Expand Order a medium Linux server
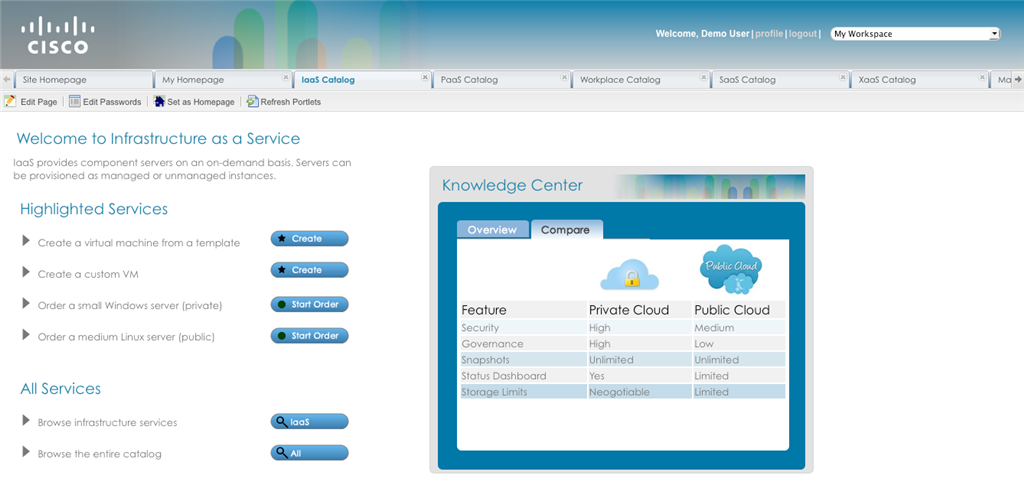 click(26, 335)
